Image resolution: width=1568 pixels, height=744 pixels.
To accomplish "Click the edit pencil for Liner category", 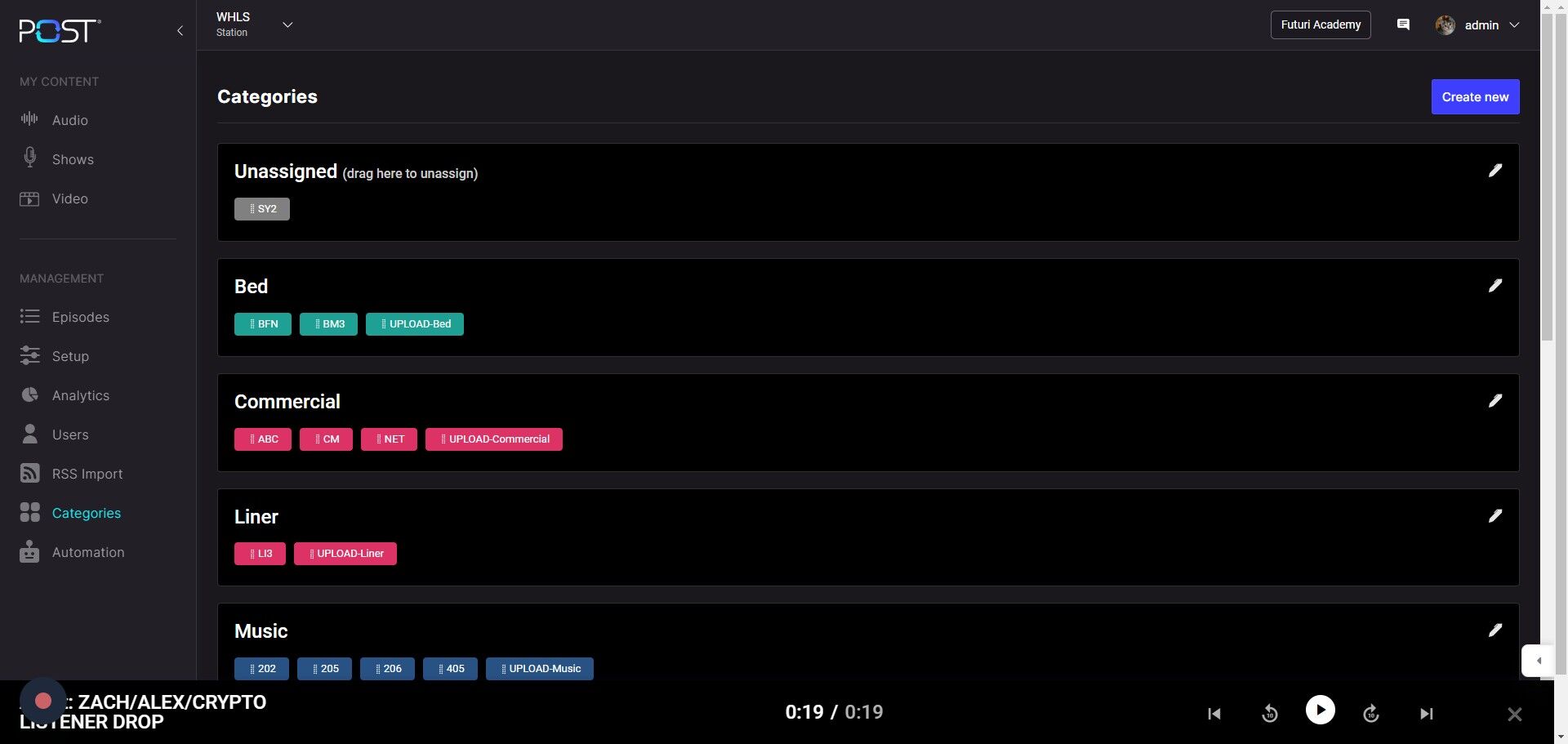I will click(1494, 516).
